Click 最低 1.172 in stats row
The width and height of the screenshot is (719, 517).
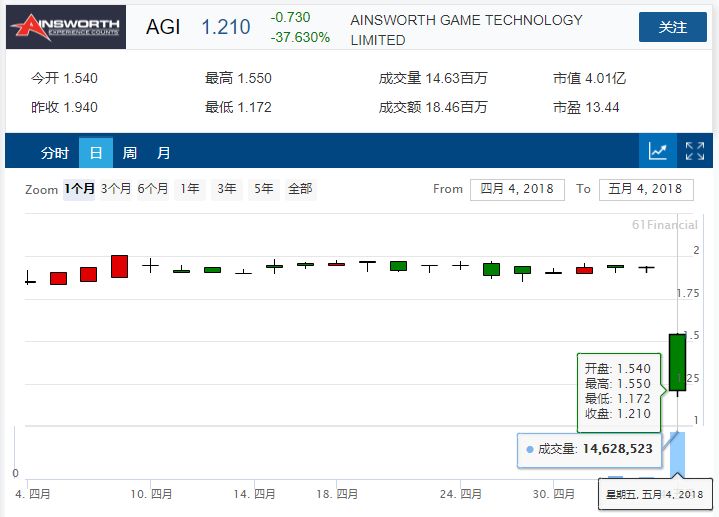(x=238, y=107)
